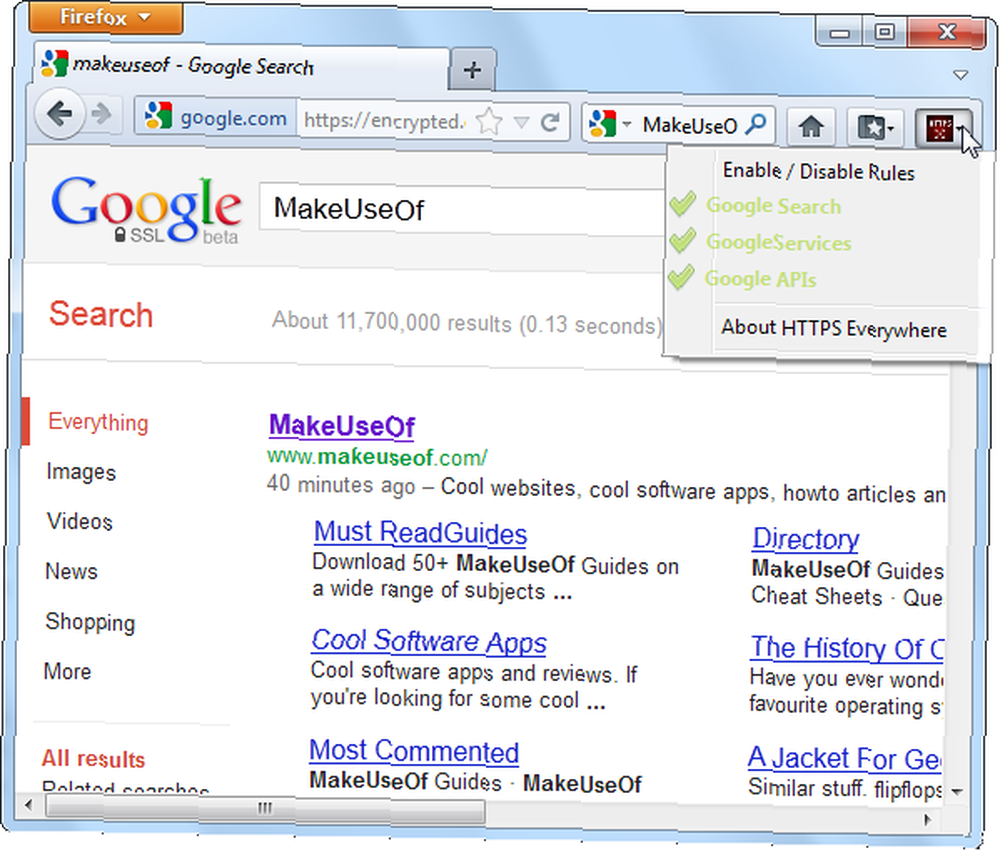Viewport: 1000px width, 851px height.
Task: Click the www.makeuseof.com green URL
Action: click(x=377, y=457)
